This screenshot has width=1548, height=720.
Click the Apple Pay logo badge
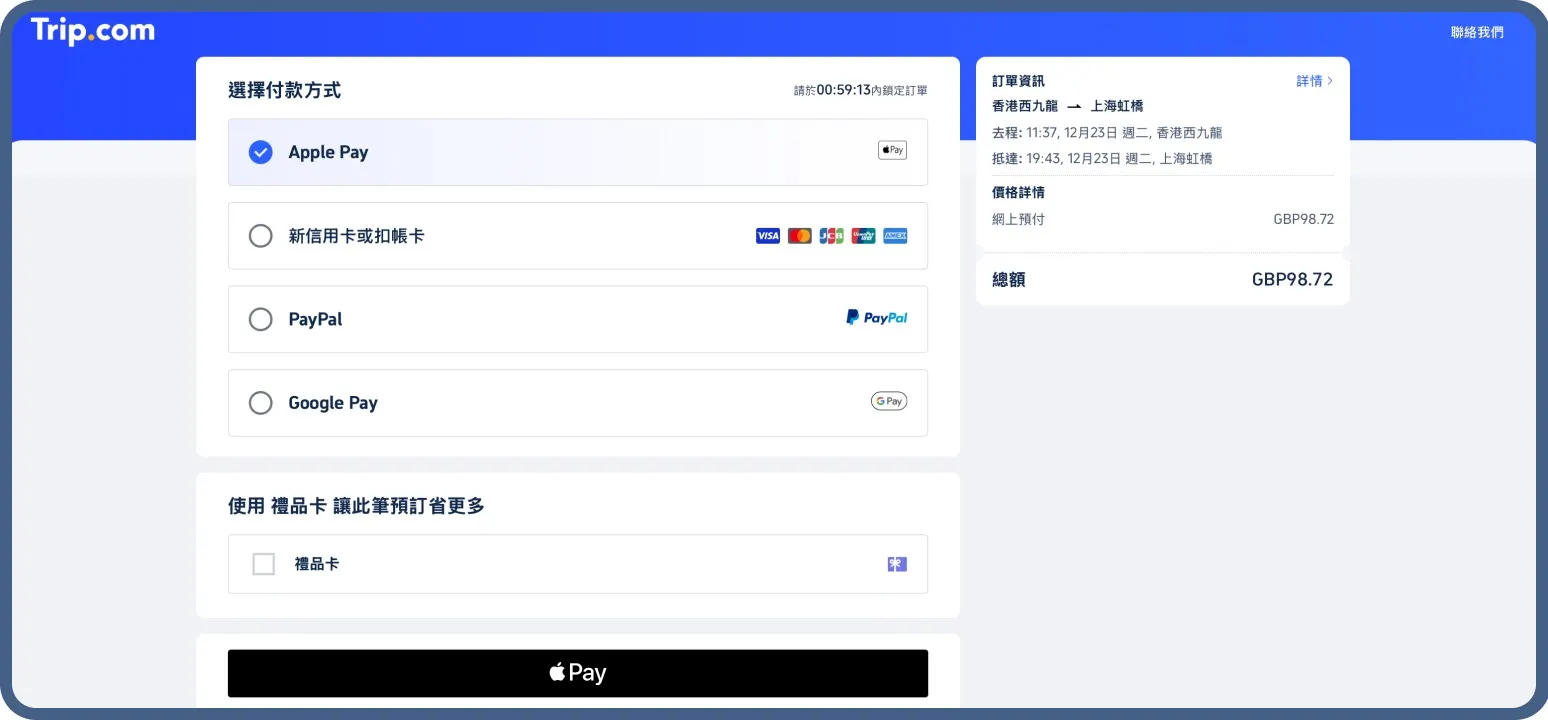click(892, 150)
